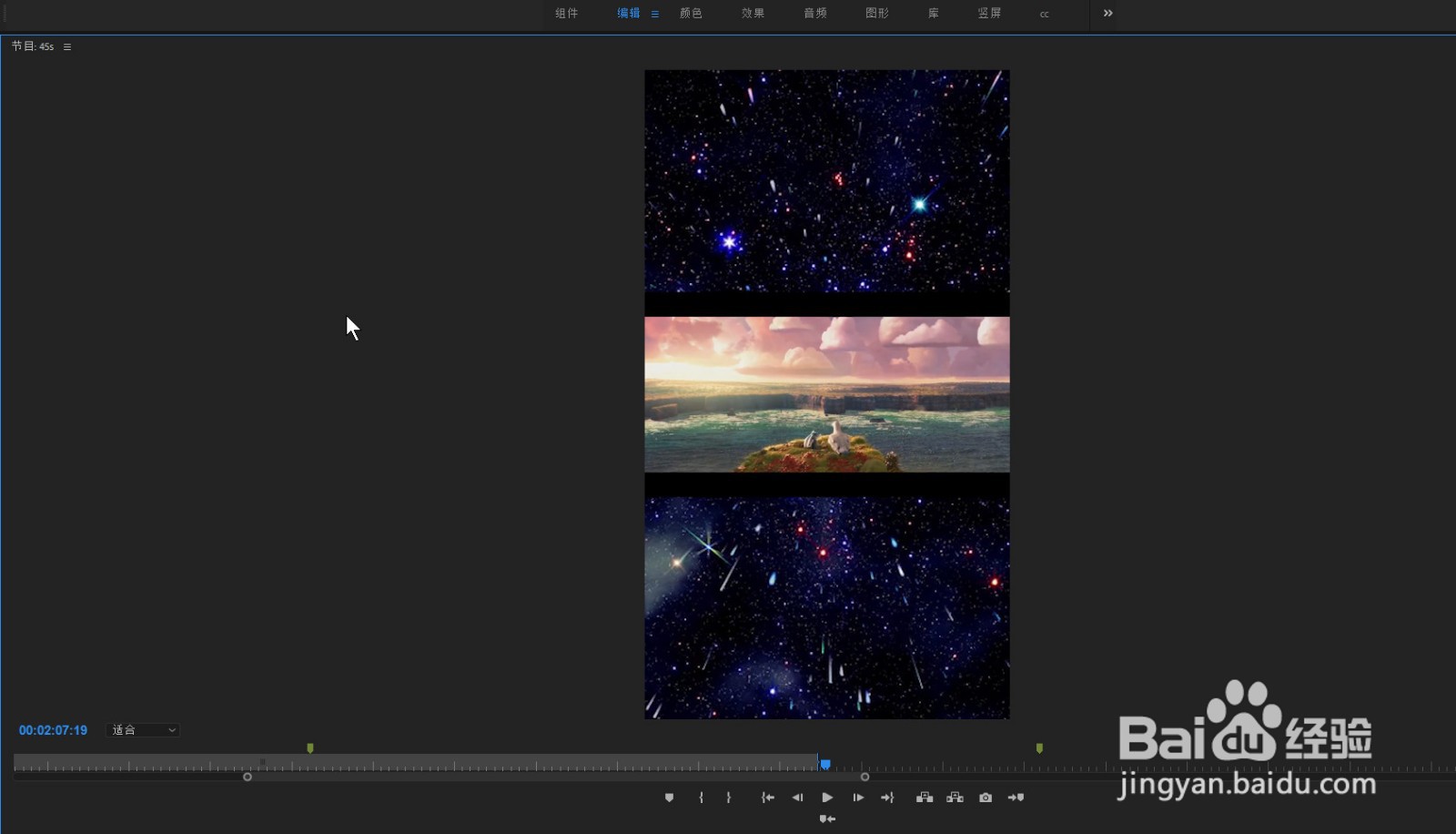Open the 节目 panel menu icon
The width and height of the screenshot is (1456, 834).
point(67,46)
